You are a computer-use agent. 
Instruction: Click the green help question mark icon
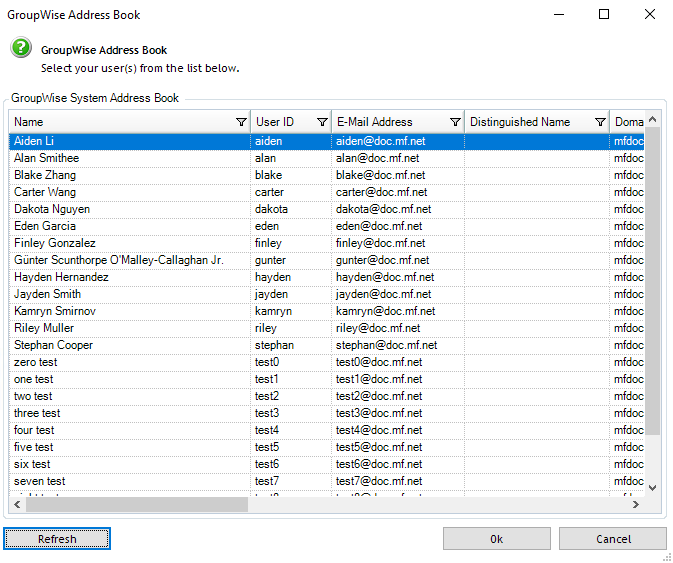point(21,49)
